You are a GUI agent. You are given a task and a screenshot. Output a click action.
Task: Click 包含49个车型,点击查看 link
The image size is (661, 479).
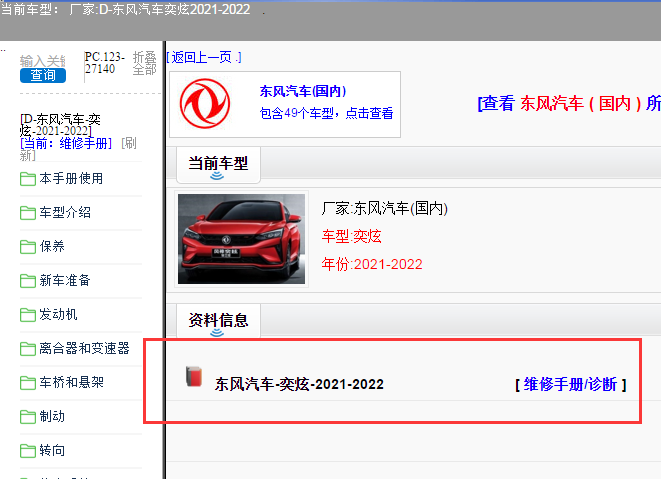326,113
